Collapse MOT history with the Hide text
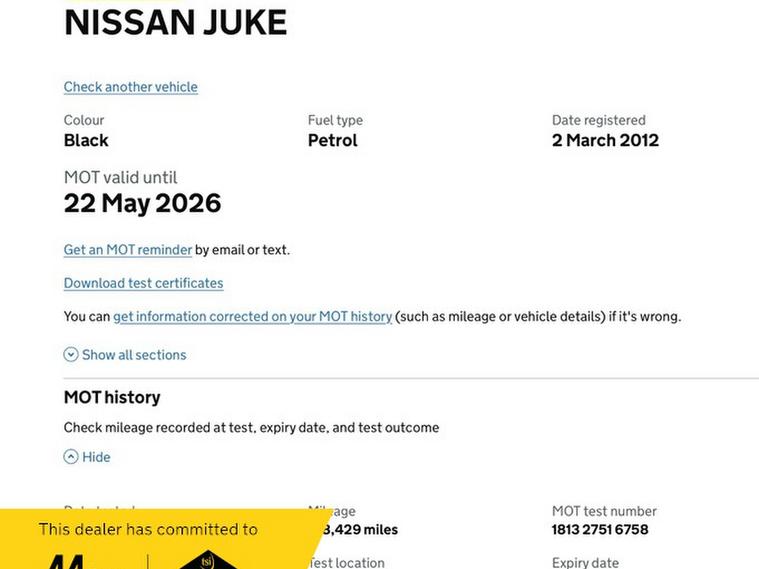Screen dimensions: 759x569 pyautogui.click(x=96, y=457)
